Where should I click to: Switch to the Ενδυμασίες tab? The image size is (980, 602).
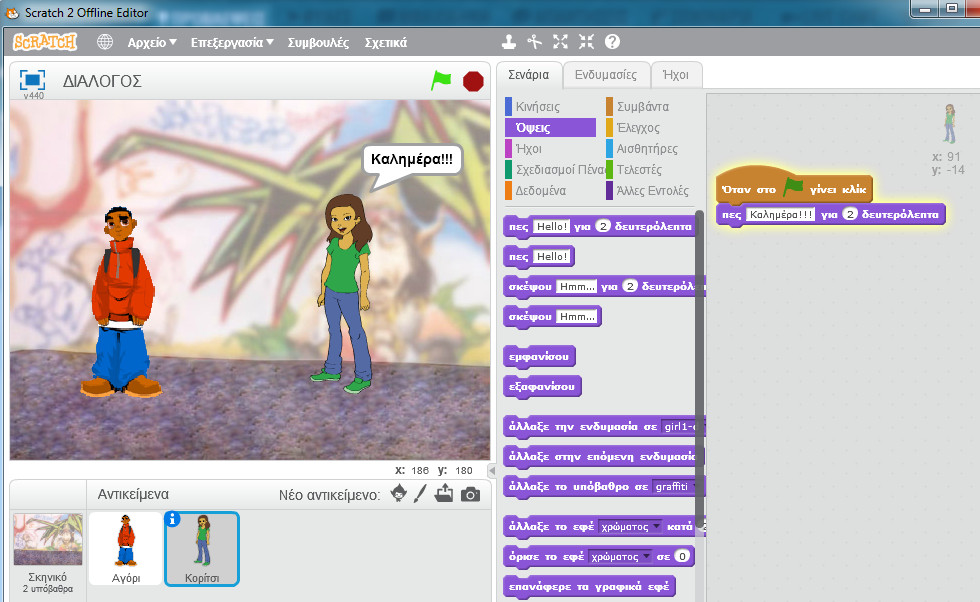(604, 74)
